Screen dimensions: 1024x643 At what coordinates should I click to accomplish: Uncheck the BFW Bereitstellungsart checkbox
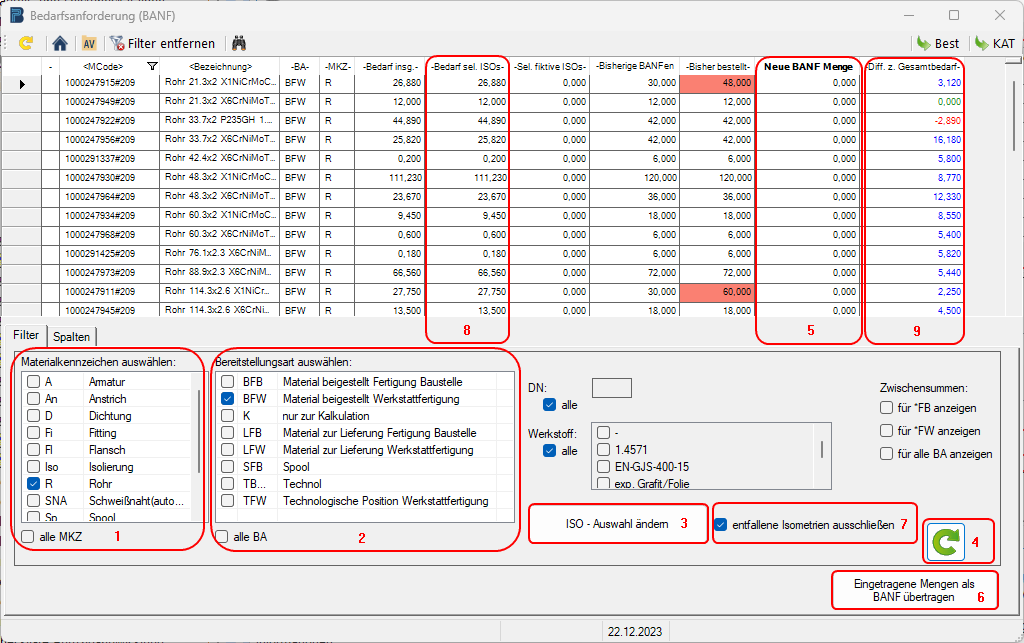[228, 399]
